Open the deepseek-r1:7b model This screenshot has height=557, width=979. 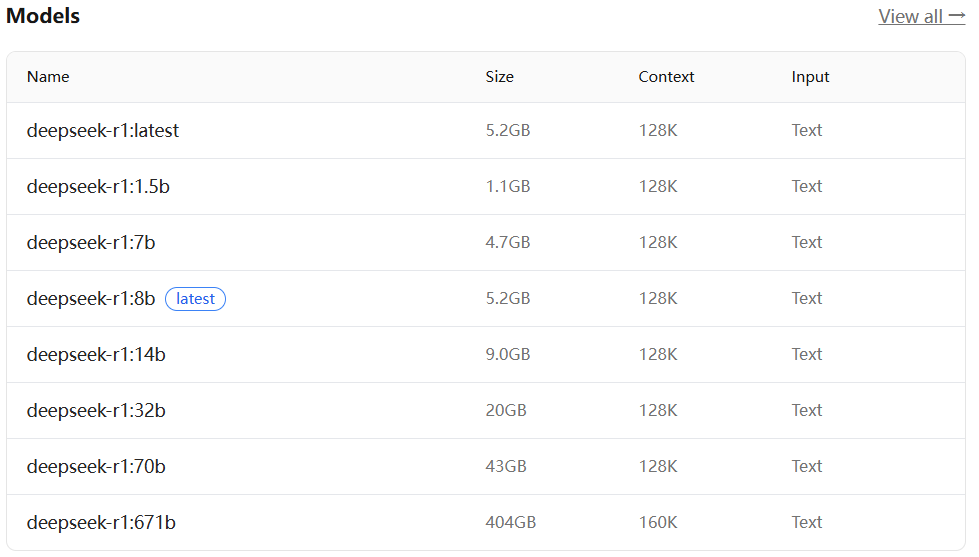point(91,242)
